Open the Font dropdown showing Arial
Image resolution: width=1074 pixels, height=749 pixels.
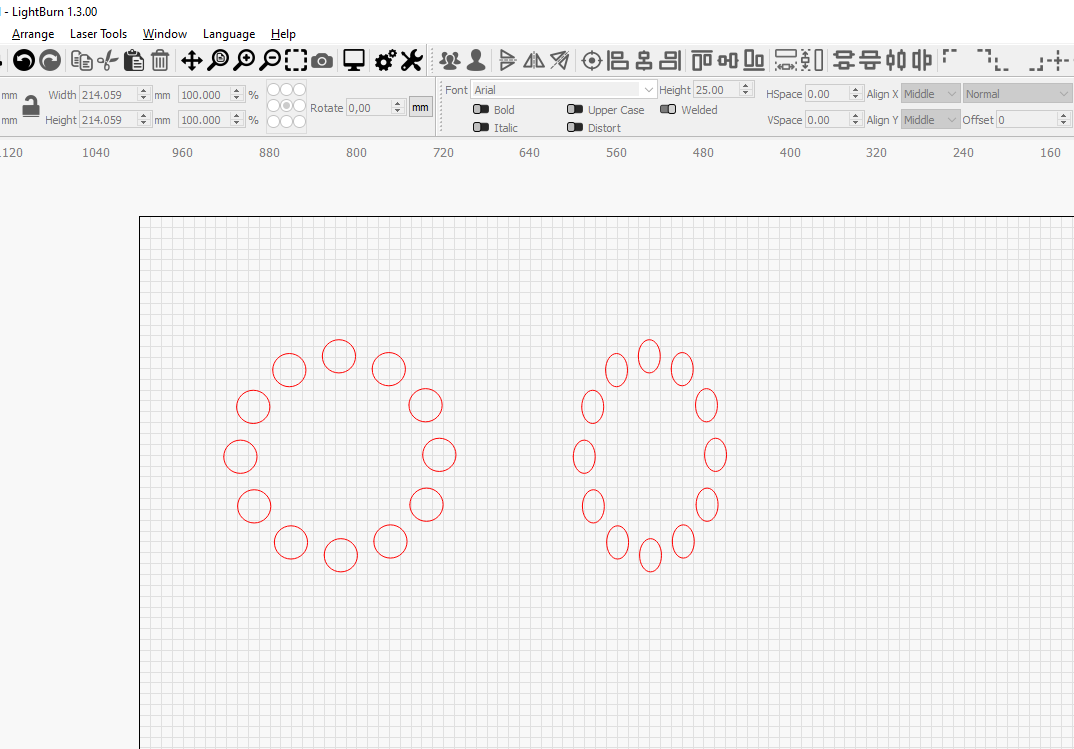tap(563, 90)
